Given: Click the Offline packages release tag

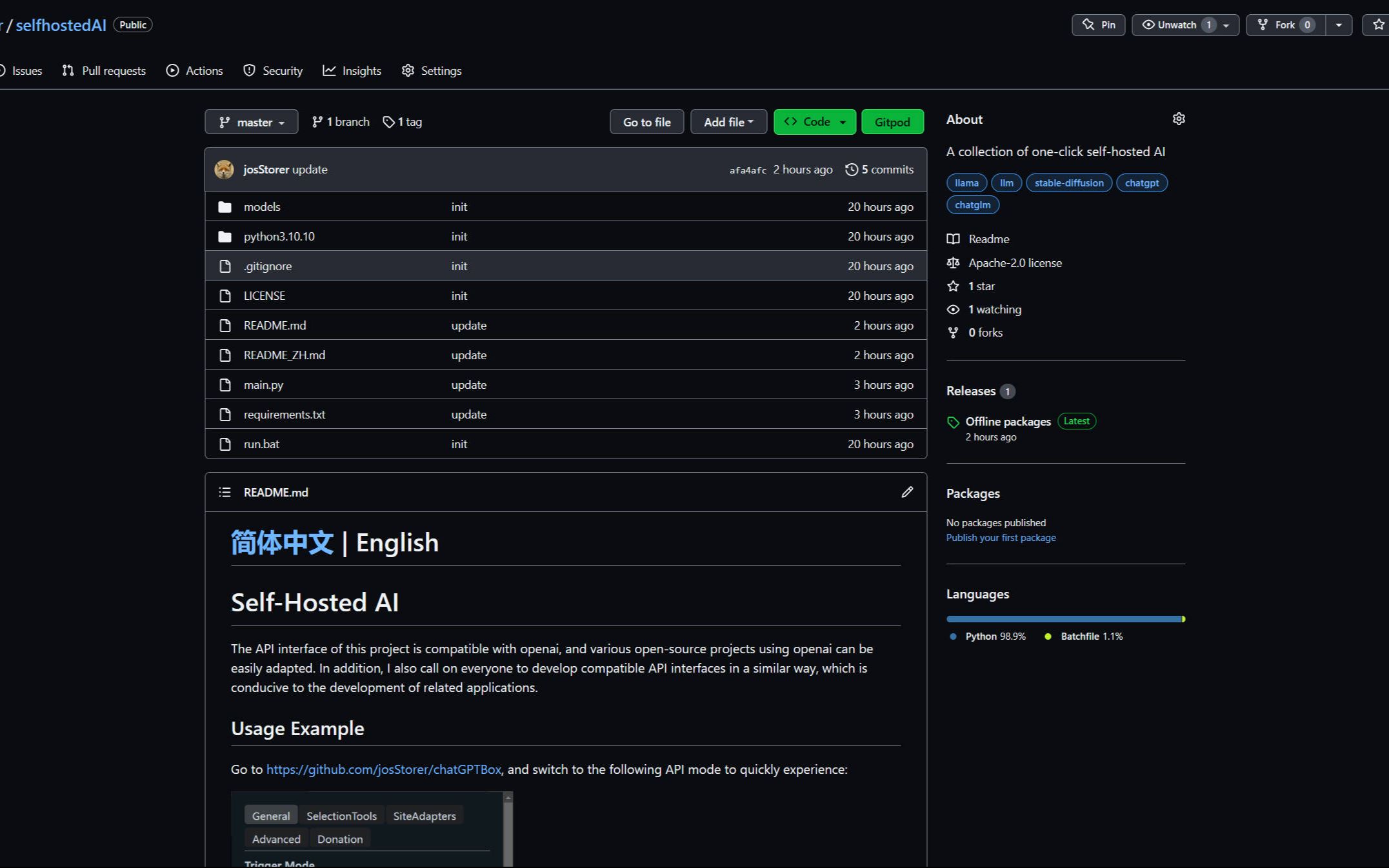Looking at the screenshot, I should (x=1008, y=421).
